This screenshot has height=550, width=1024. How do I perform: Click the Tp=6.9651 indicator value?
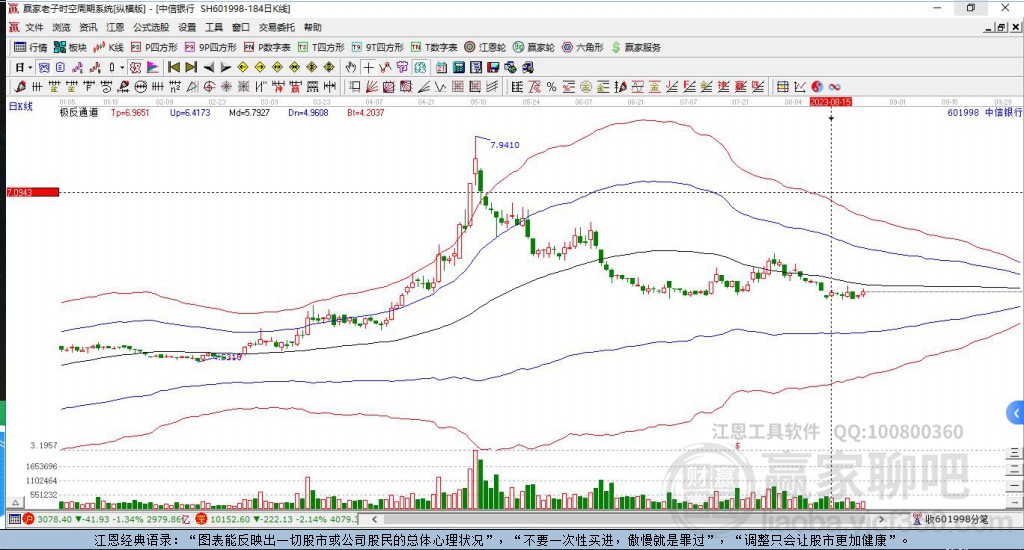point(130,112)
